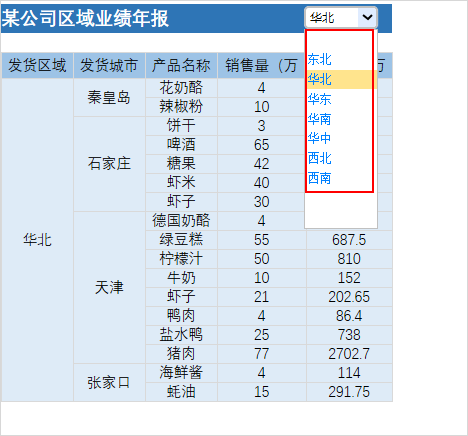
Task: Pick 华南 from the dropdown options
Action: [x=341, y=119]
